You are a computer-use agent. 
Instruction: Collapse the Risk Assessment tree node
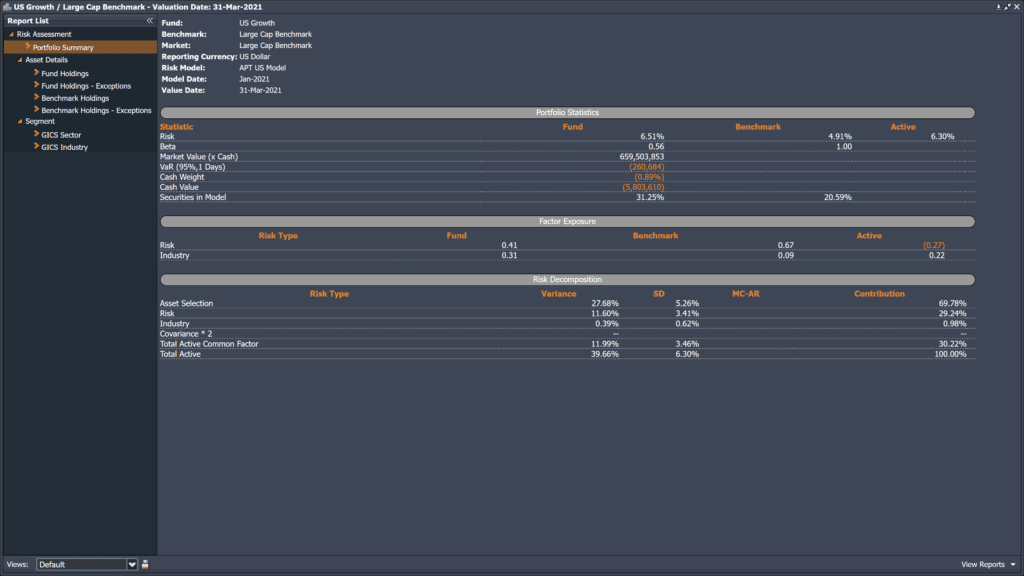click(x=11, y=34)
